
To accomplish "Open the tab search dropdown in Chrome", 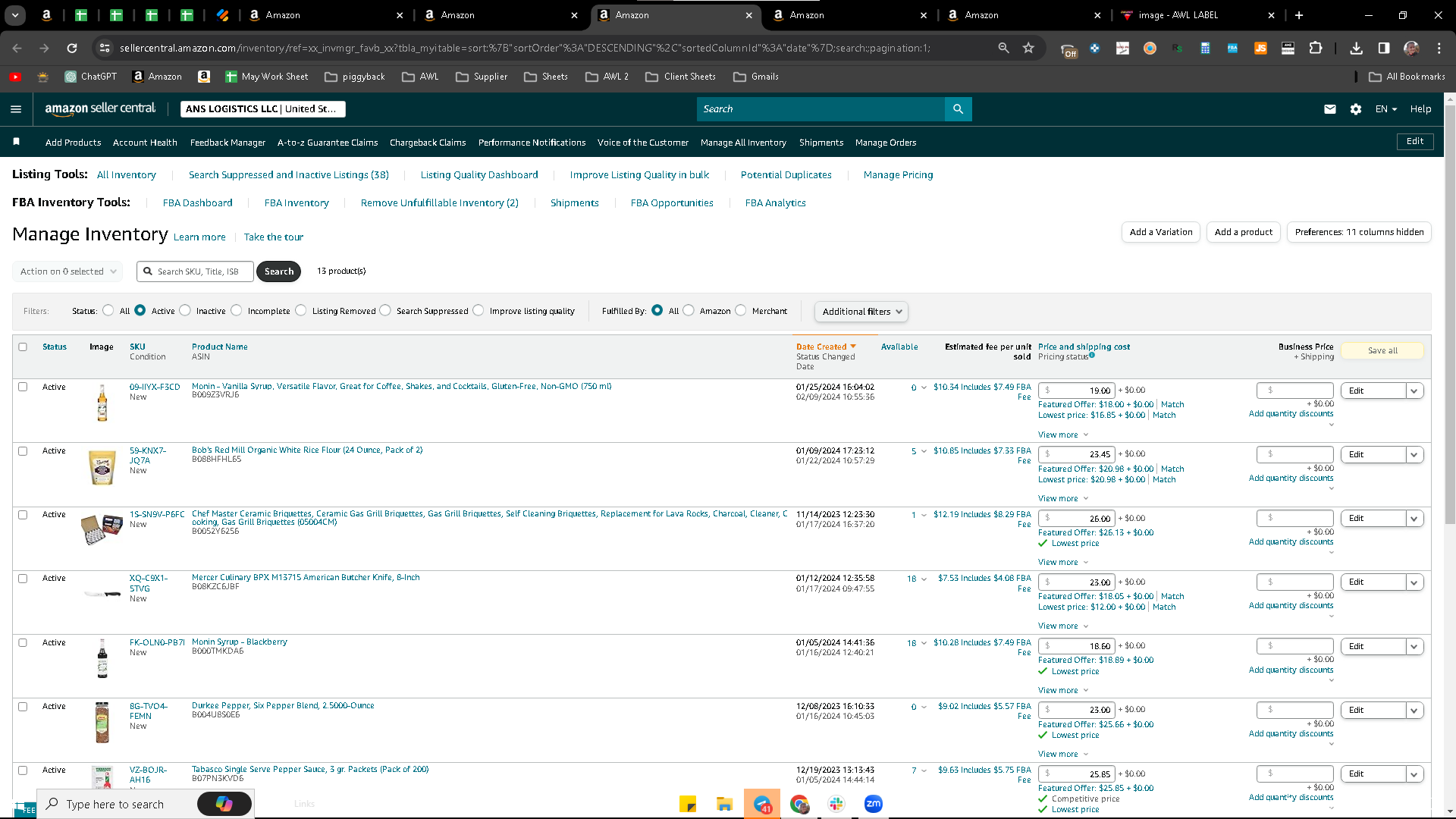I will pos(15,15).
